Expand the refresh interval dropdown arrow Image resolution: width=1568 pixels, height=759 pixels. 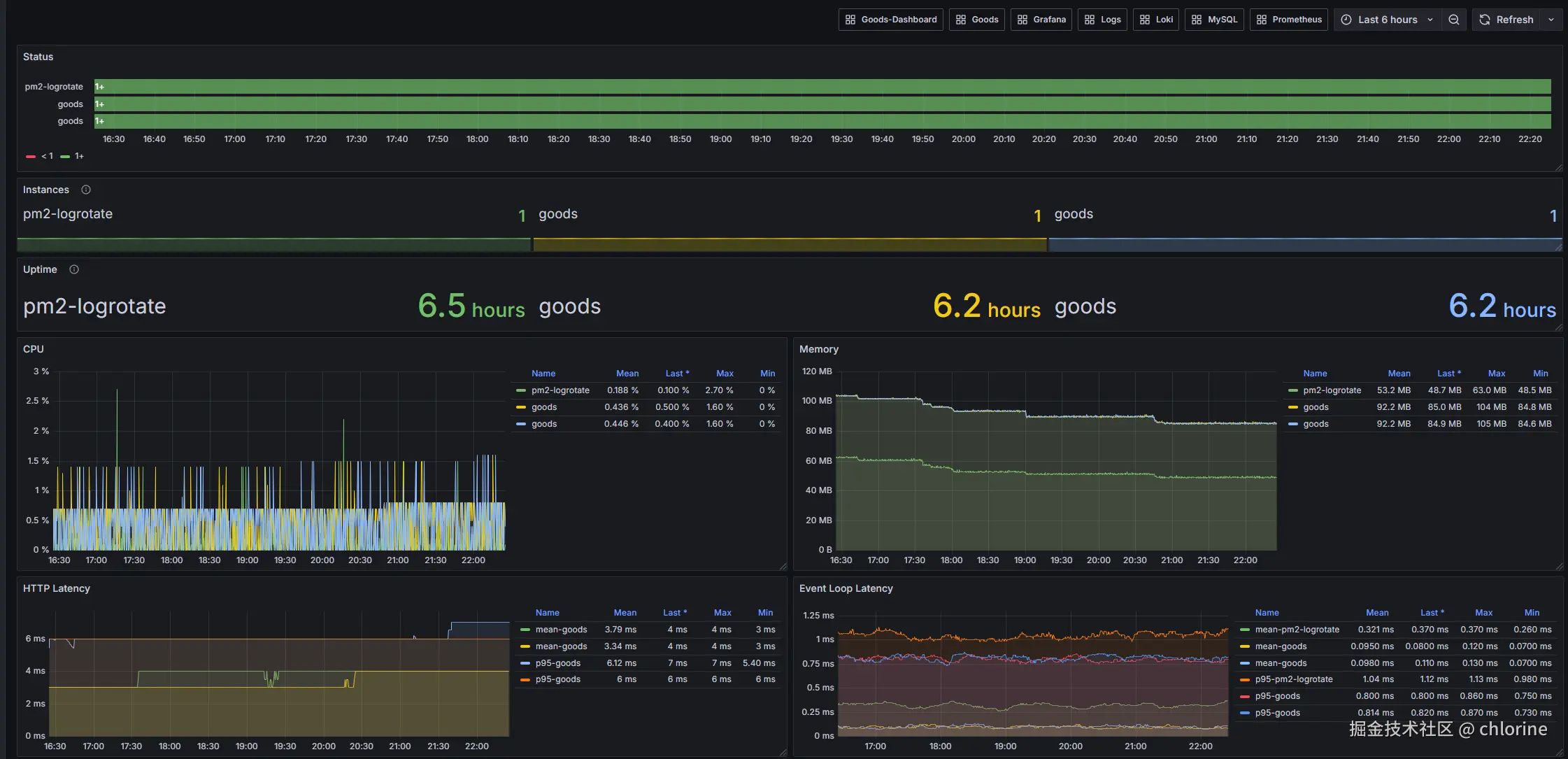1551,20
